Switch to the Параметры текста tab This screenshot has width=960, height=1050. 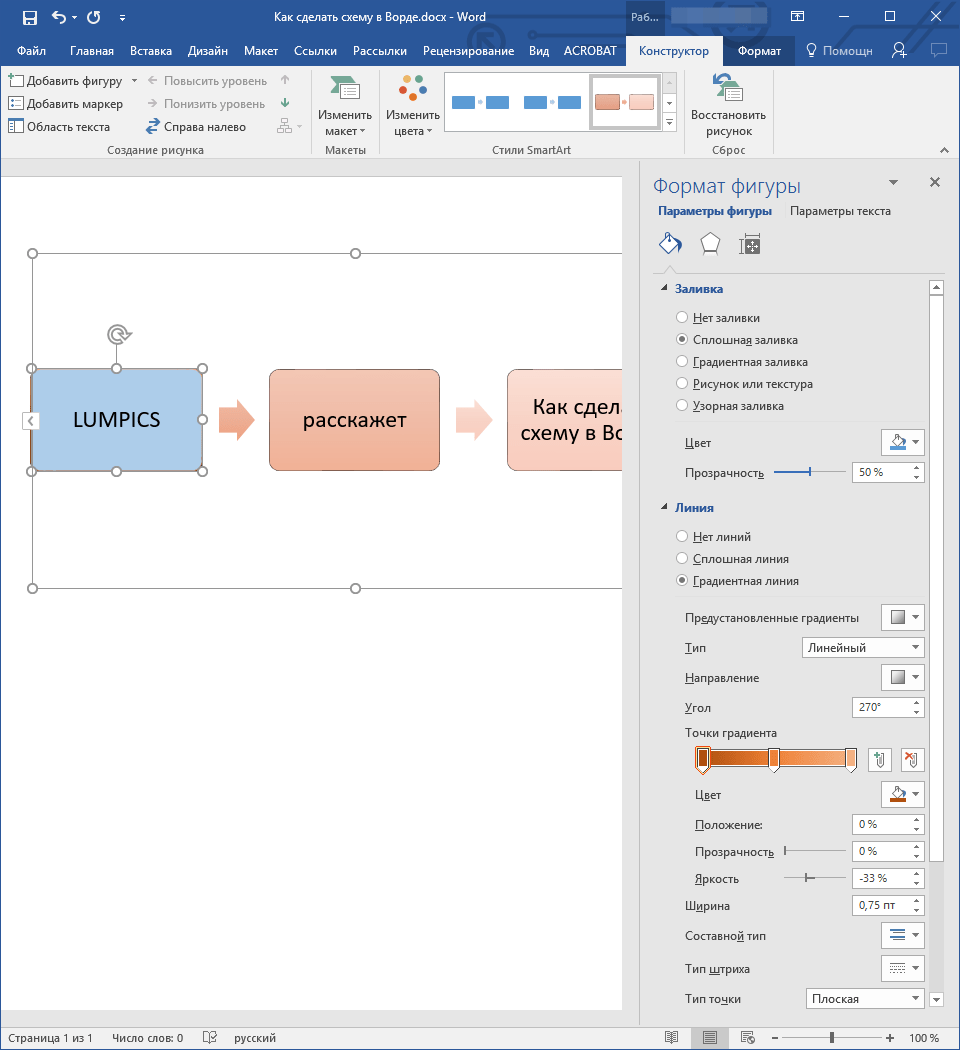point(840,211)
